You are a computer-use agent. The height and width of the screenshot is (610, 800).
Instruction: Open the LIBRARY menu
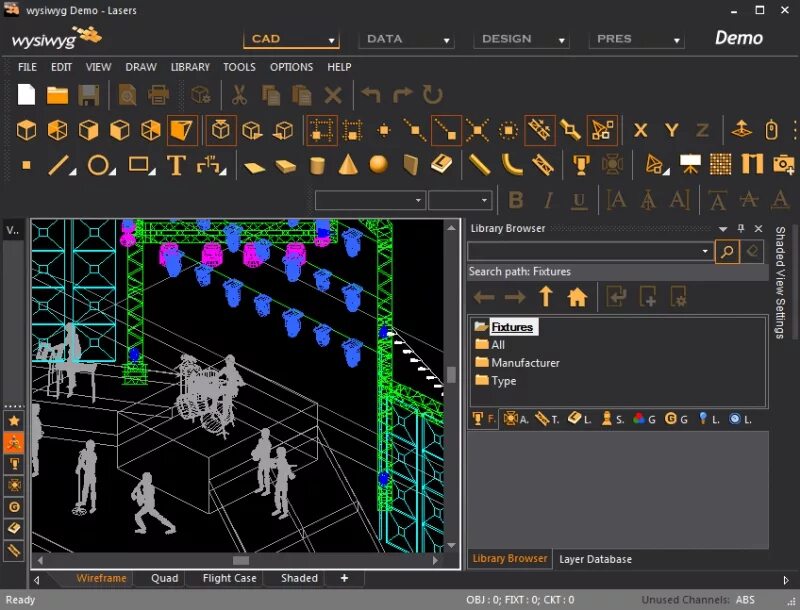click(190, 67)
